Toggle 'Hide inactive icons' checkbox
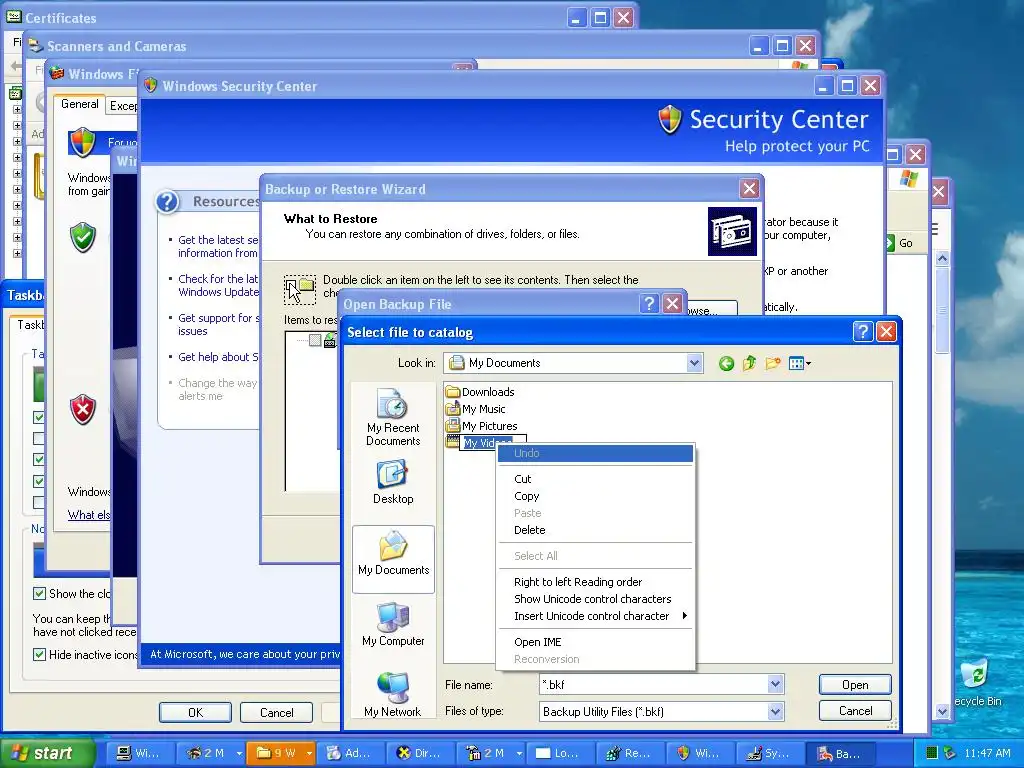The width and height of the screenshot is (1024, 768). coord(39,654)
